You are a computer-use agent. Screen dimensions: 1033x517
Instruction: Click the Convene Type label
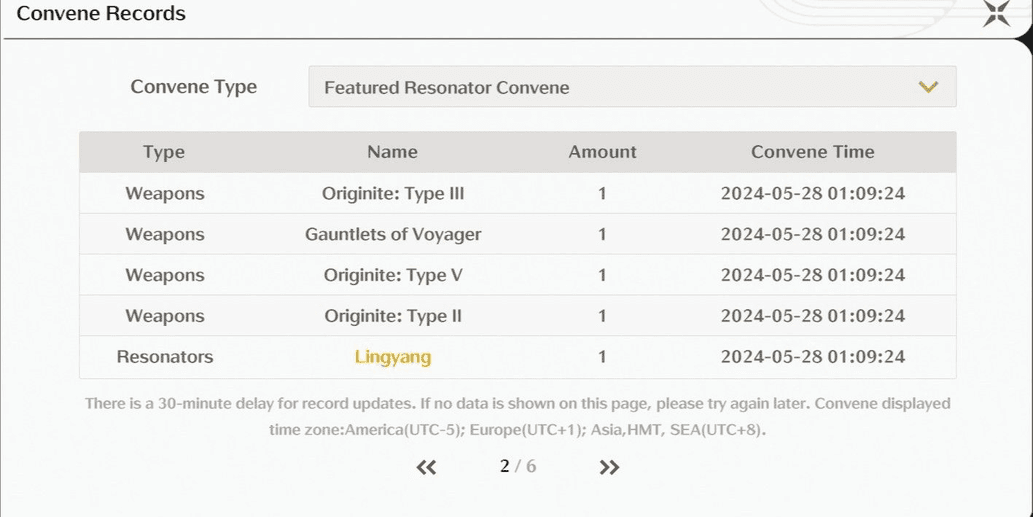pyautogui.click(x=194, y=87)
